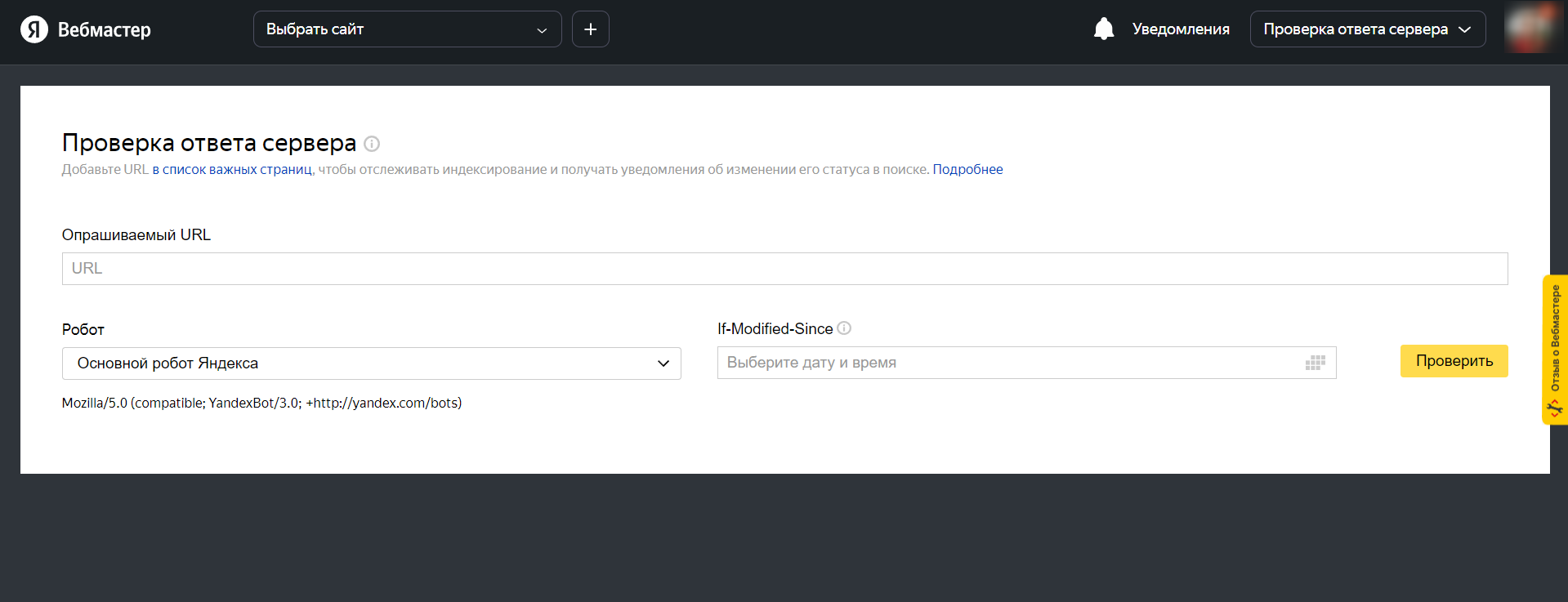Focus the Опрашиваемый URL input field

784,269
